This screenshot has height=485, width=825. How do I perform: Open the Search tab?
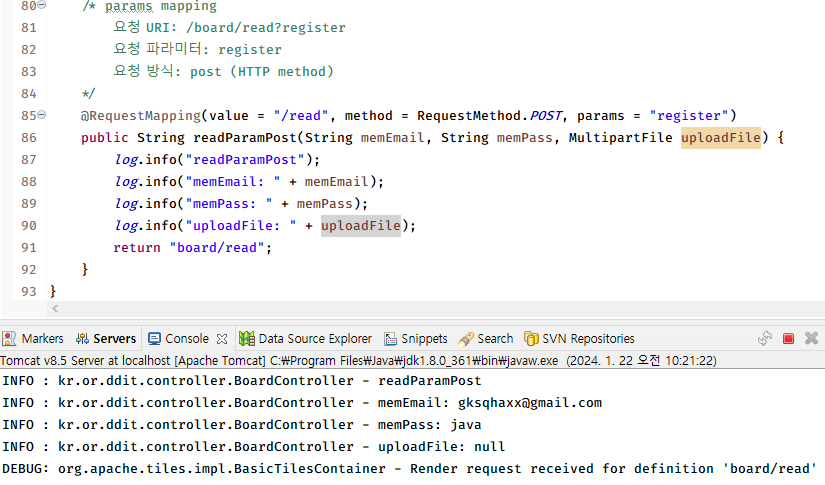coord(486,339)
